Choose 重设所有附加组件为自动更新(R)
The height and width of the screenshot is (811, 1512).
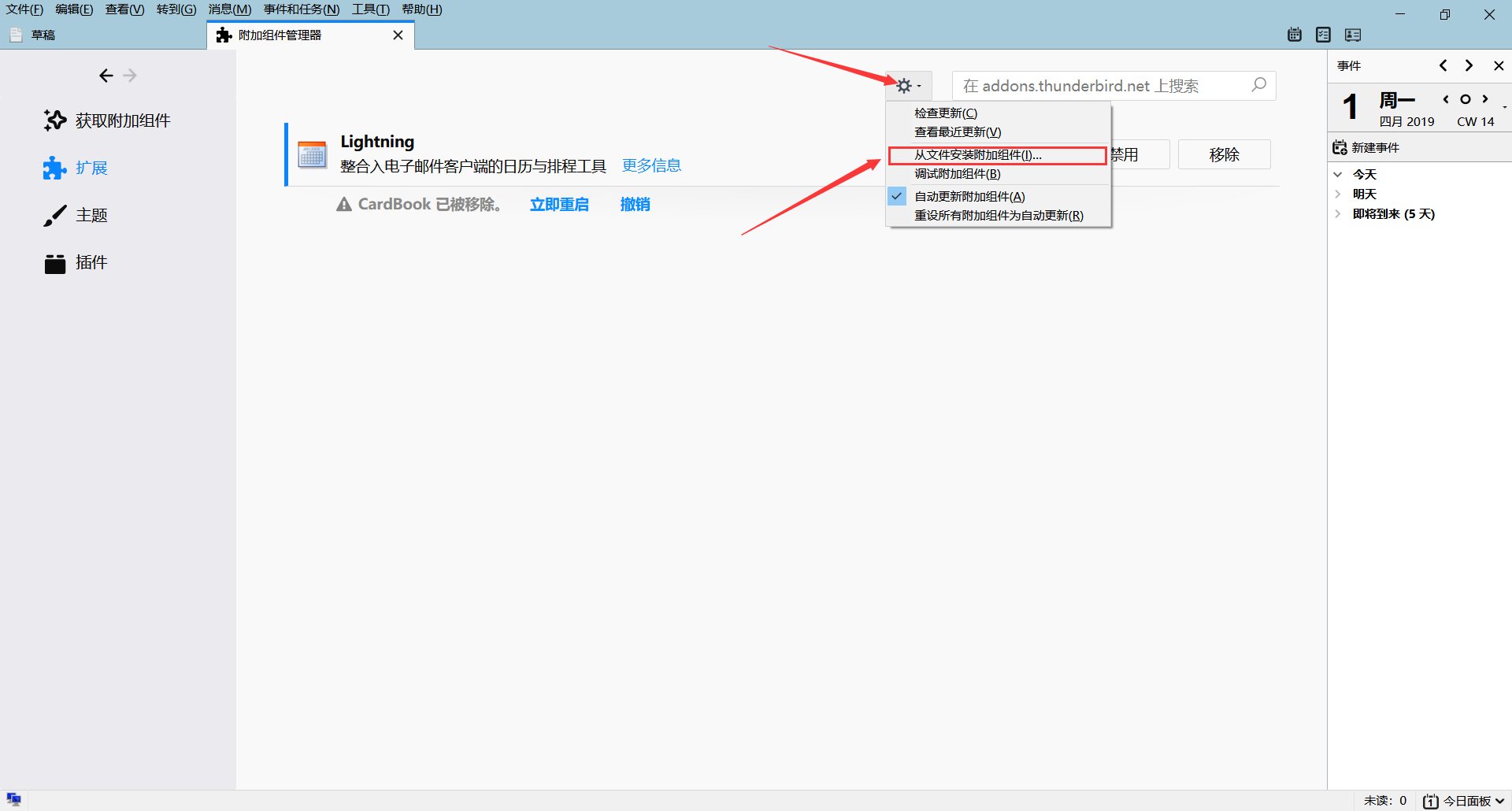click(999, 216)
